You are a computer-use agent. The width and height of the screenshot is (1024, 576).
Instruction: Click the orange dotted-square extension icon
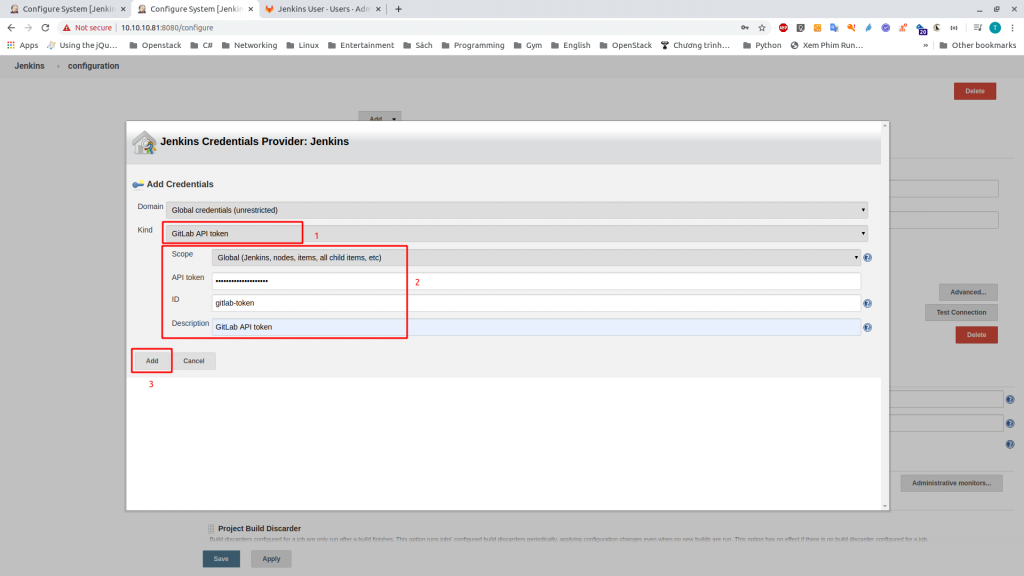pos(817,27)
